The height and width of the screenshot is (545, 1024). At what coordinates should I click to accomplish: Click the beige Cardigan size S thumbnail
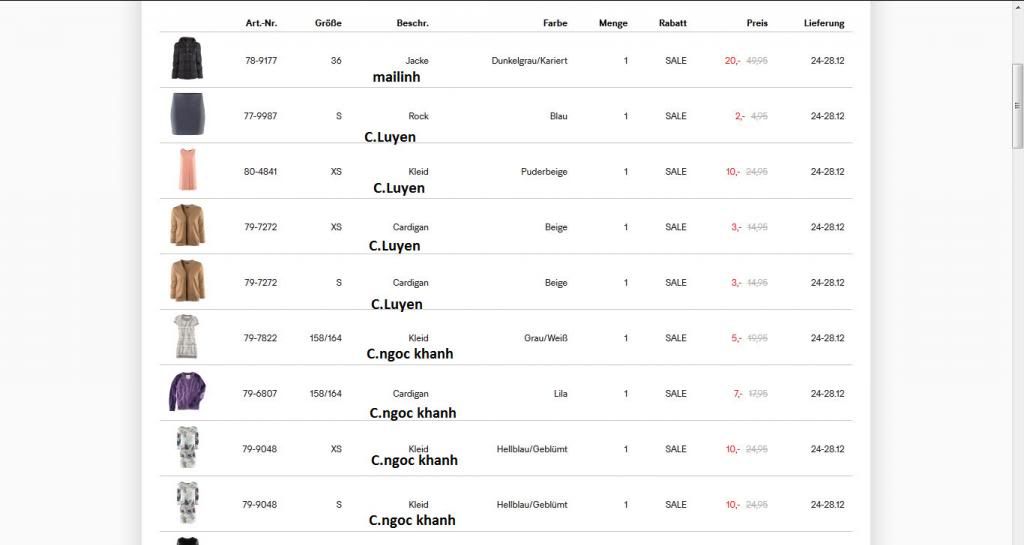[x=187, y=281]
